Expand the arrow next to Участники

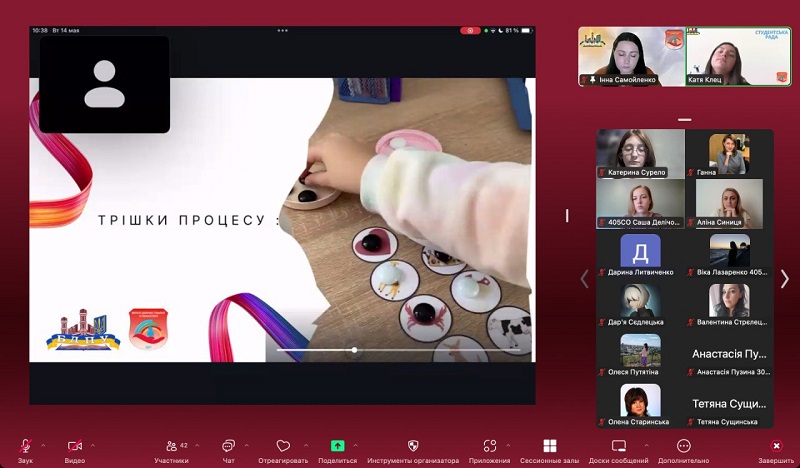click(x=197, y=444)
